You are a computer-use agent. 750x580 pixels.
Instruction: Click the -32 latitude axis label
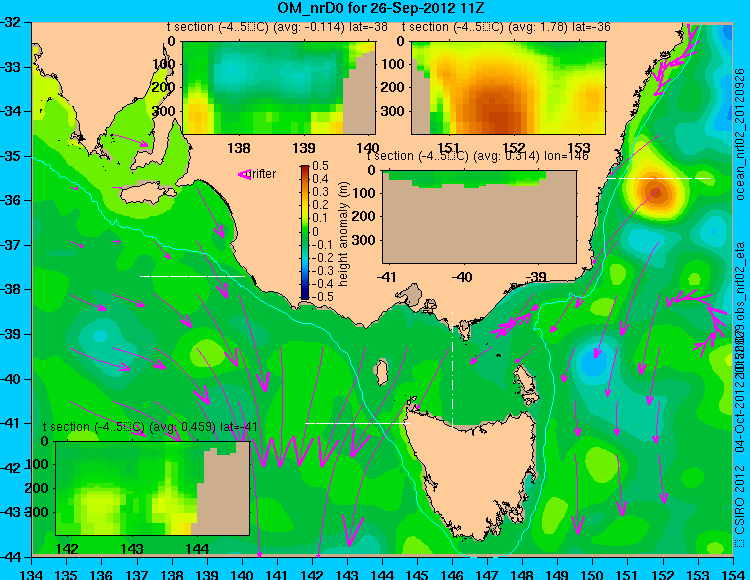11,22
